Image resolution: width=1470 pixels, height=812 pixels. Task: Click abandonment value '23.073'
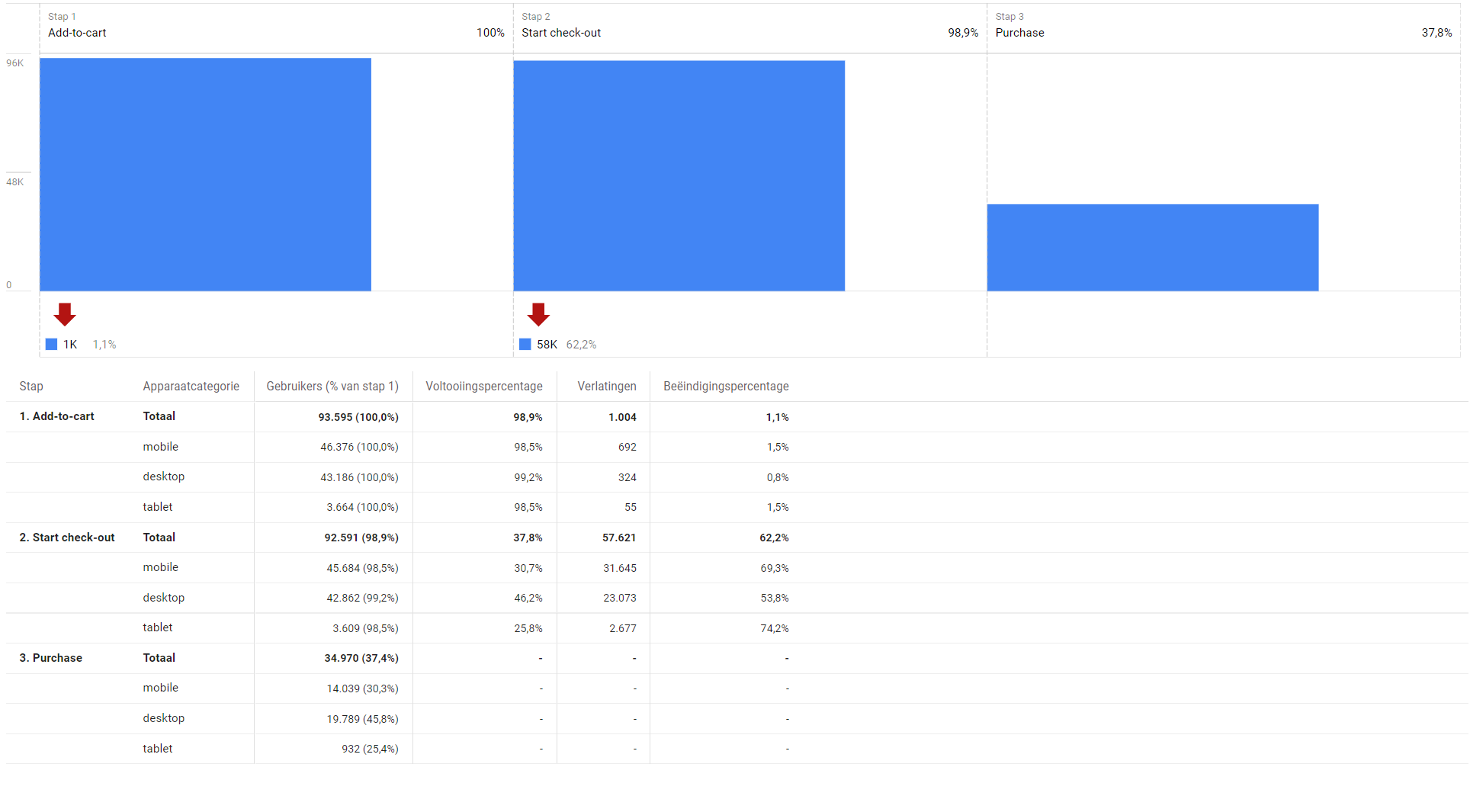pyautogui.click(x=620, y=598)
